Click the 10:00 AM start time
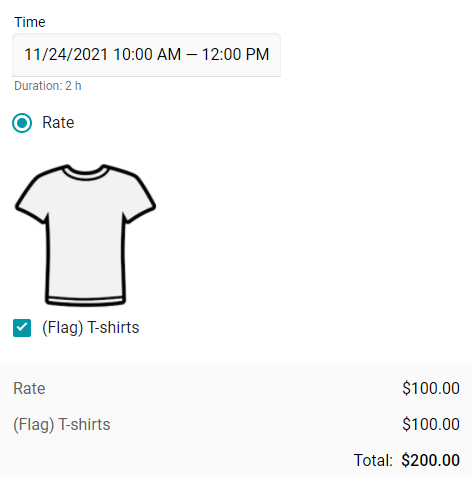 coord(147,54)
